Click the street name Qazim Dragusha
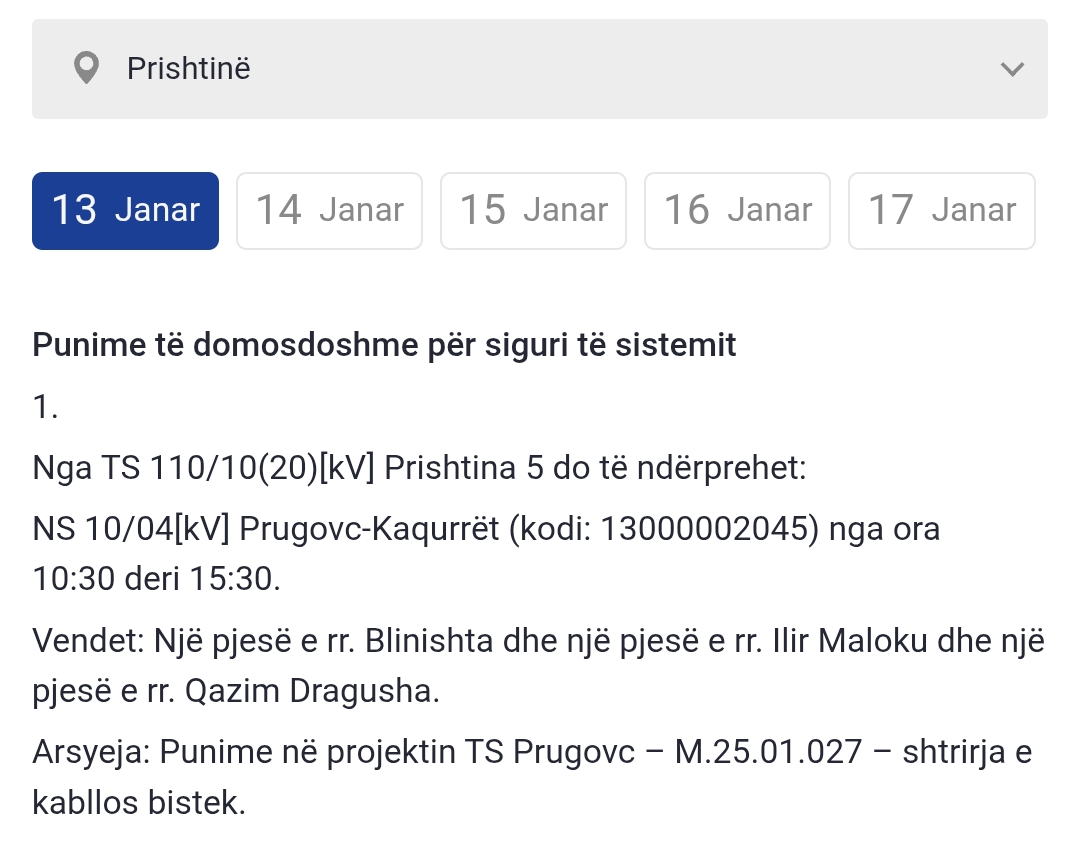The width and height of the screenshot is (1080, 843). click(x=311, y=691)
